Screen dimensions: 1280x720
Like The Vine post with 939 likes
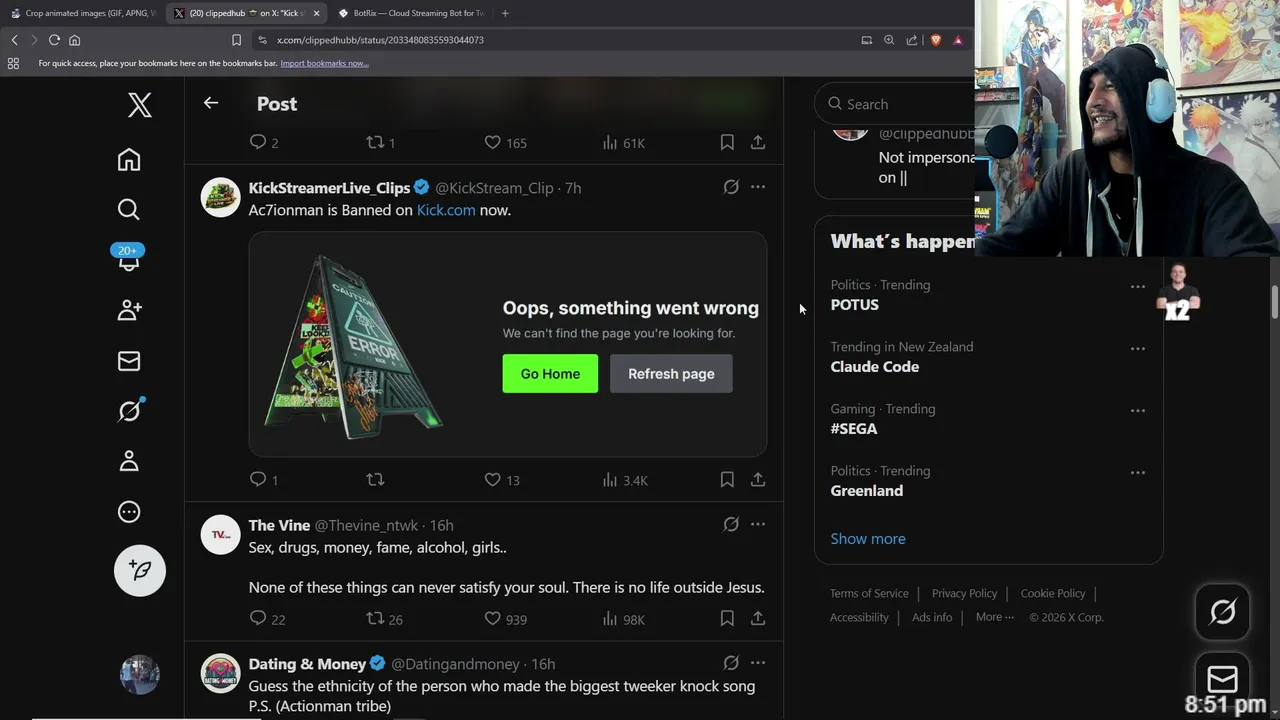(505, 619)
